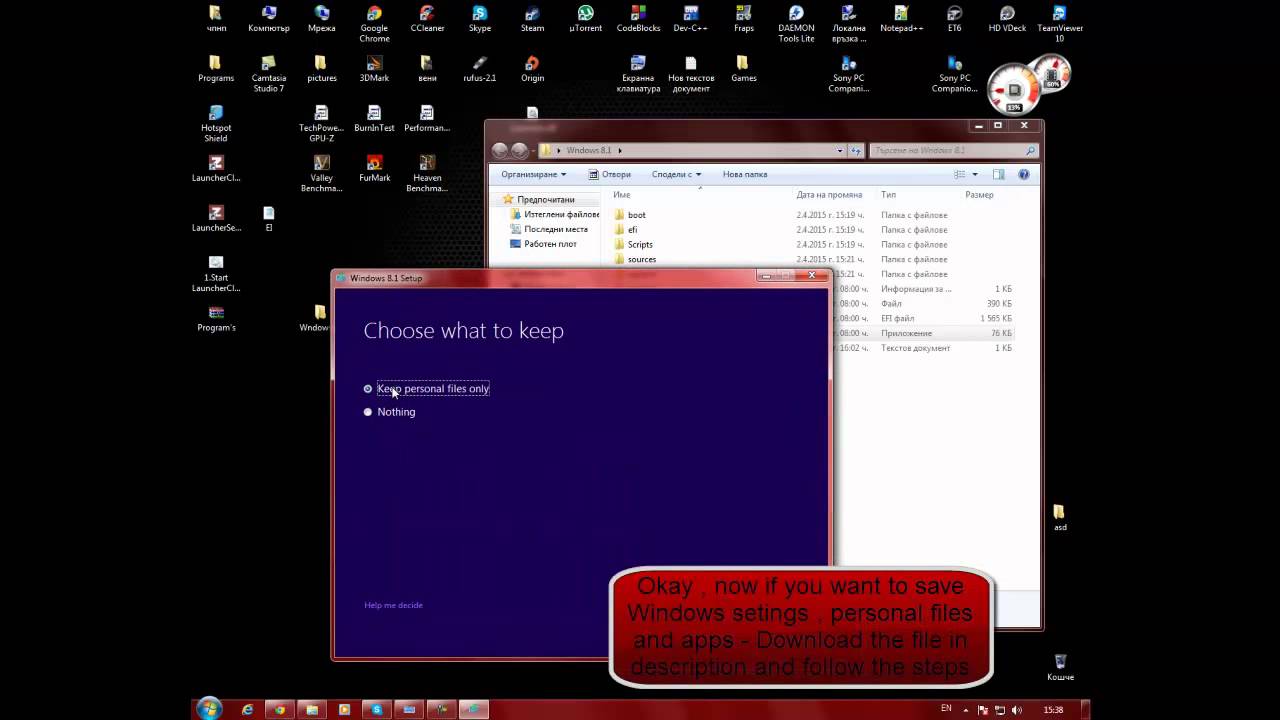Open the Origin desktop shortcut
1280x720 pixels.
(x=532, y=69)
